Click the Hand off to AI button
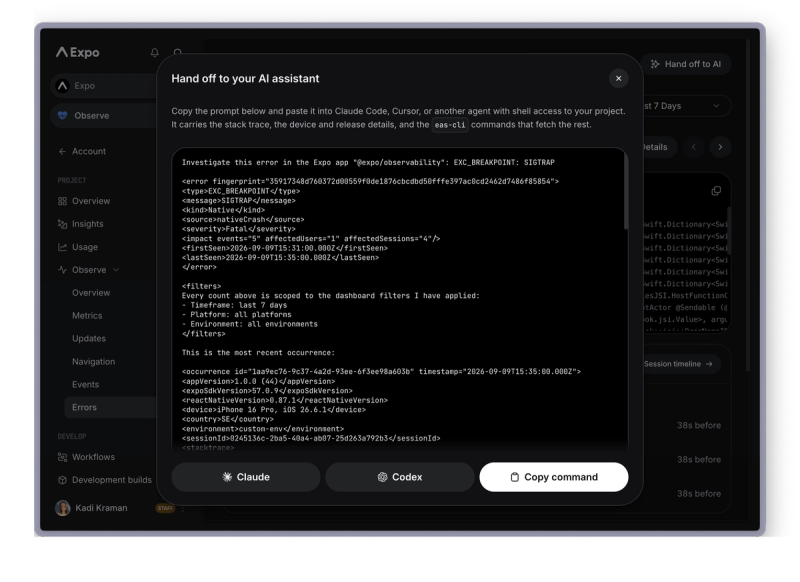The image size is (800, 582). point(686,64)
